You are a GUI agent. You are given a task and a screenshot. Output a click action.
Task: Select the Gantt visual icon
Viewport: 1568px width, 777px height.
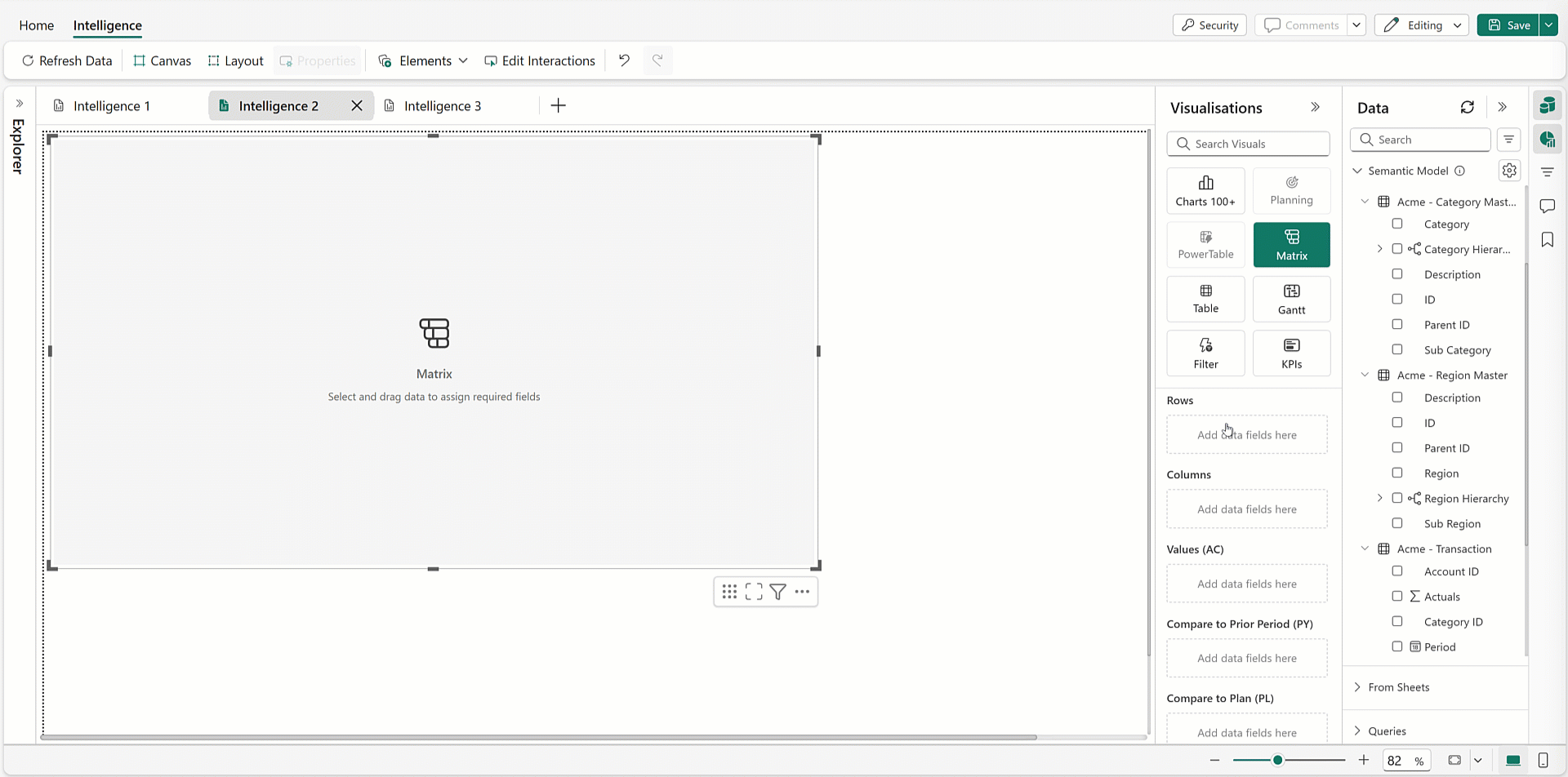[1291, 299]
